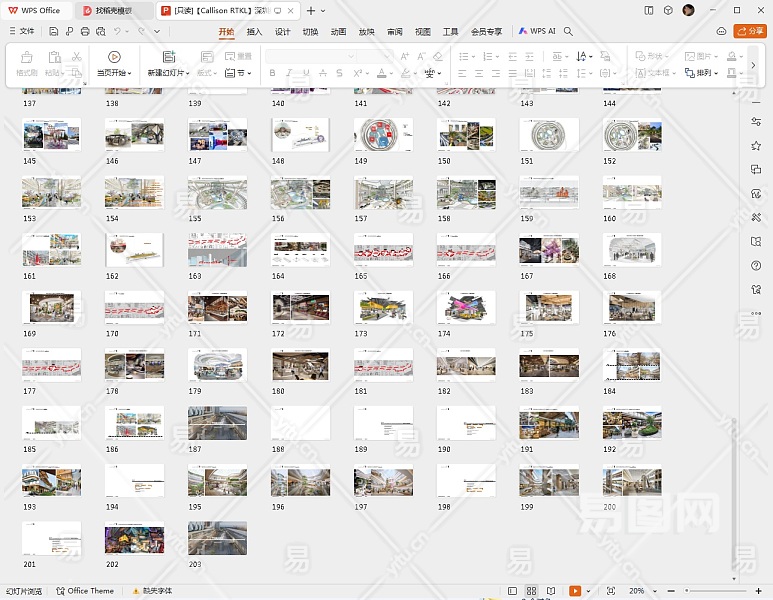Switch to slide sorter view in status bar
This screenshot has height=600, width=773.
point(532,591)
